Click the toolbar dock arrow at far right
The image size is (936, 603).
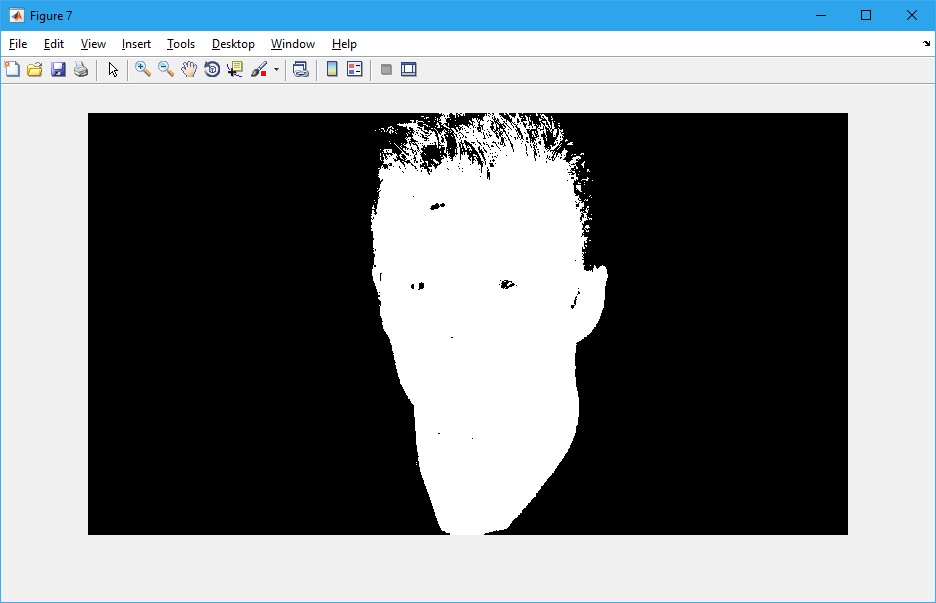926,44
